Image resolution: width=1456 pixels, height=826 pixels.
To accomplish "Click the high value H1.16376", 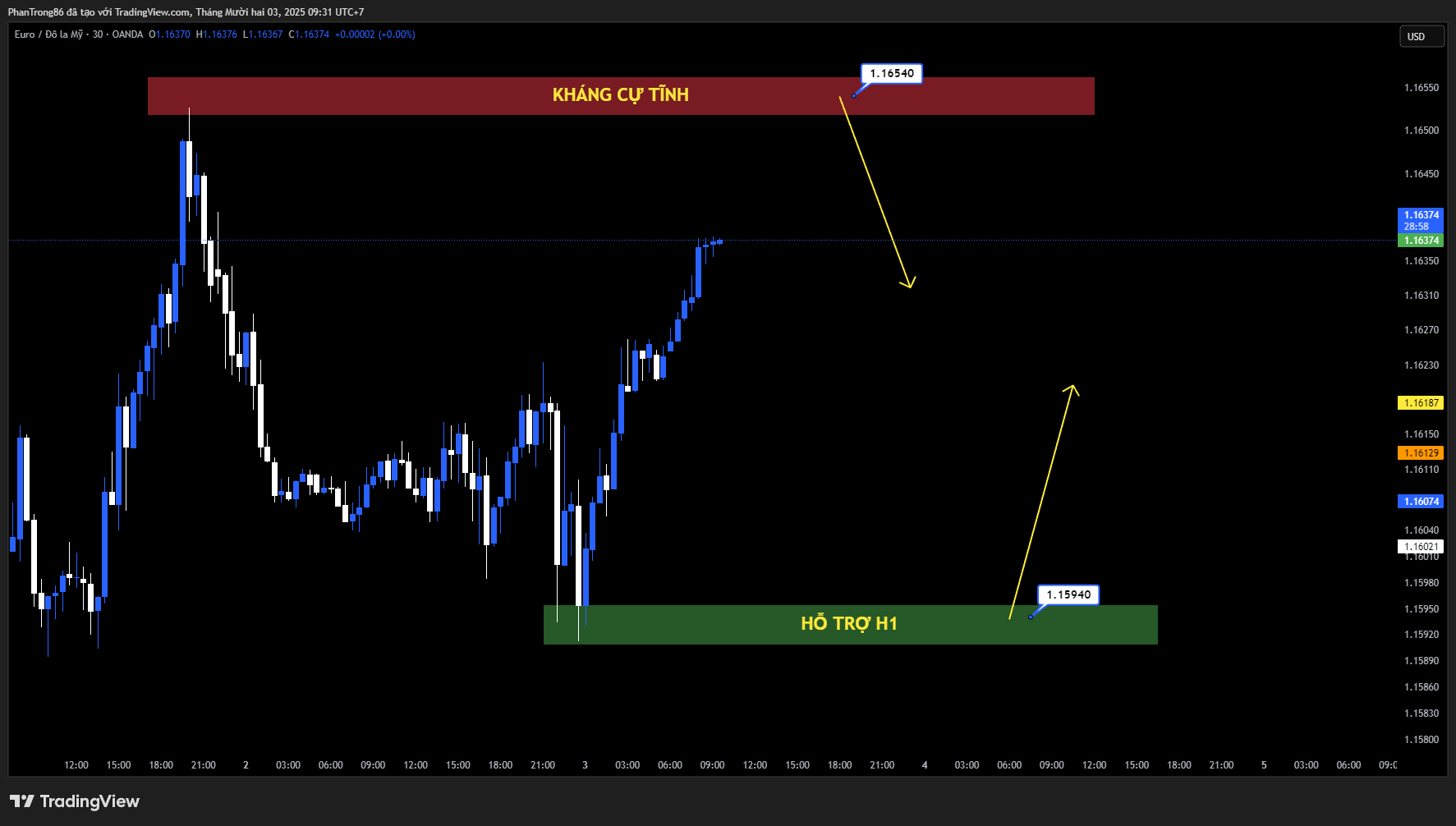I will tap(217, 34).
